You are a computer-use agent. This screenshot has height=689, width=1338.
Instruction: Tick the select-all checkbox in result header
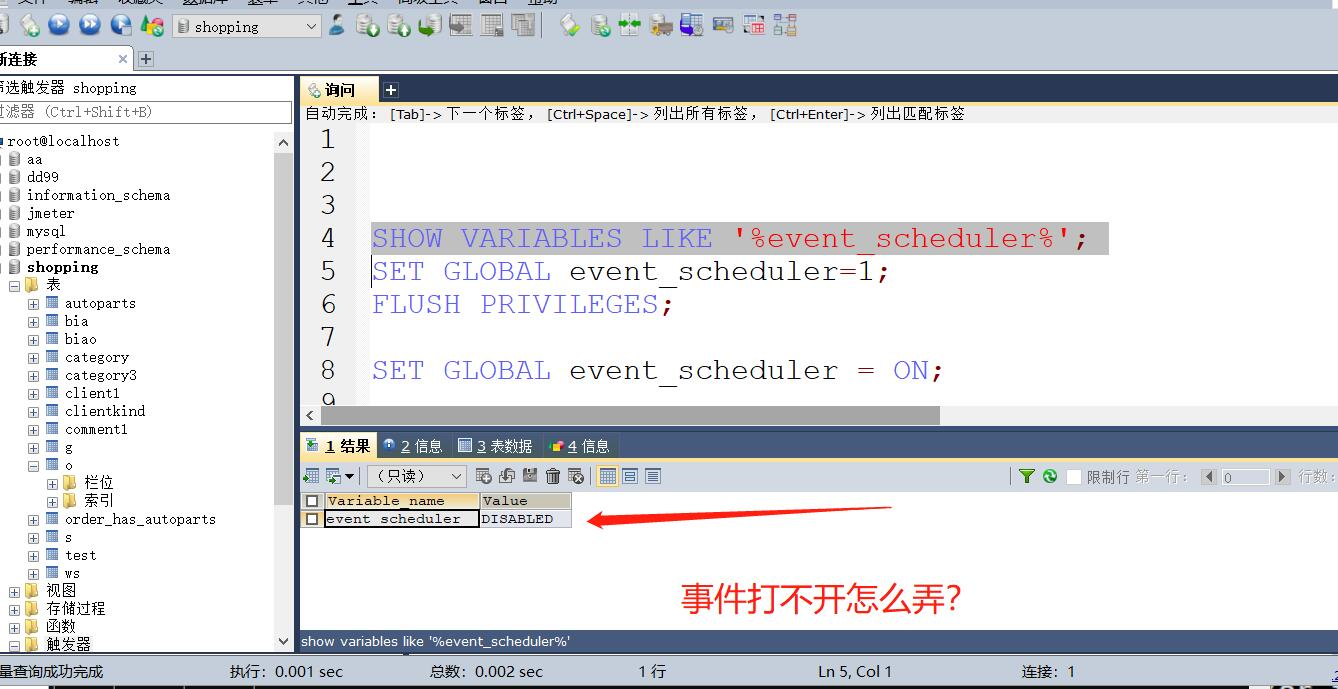coord(312,501)
